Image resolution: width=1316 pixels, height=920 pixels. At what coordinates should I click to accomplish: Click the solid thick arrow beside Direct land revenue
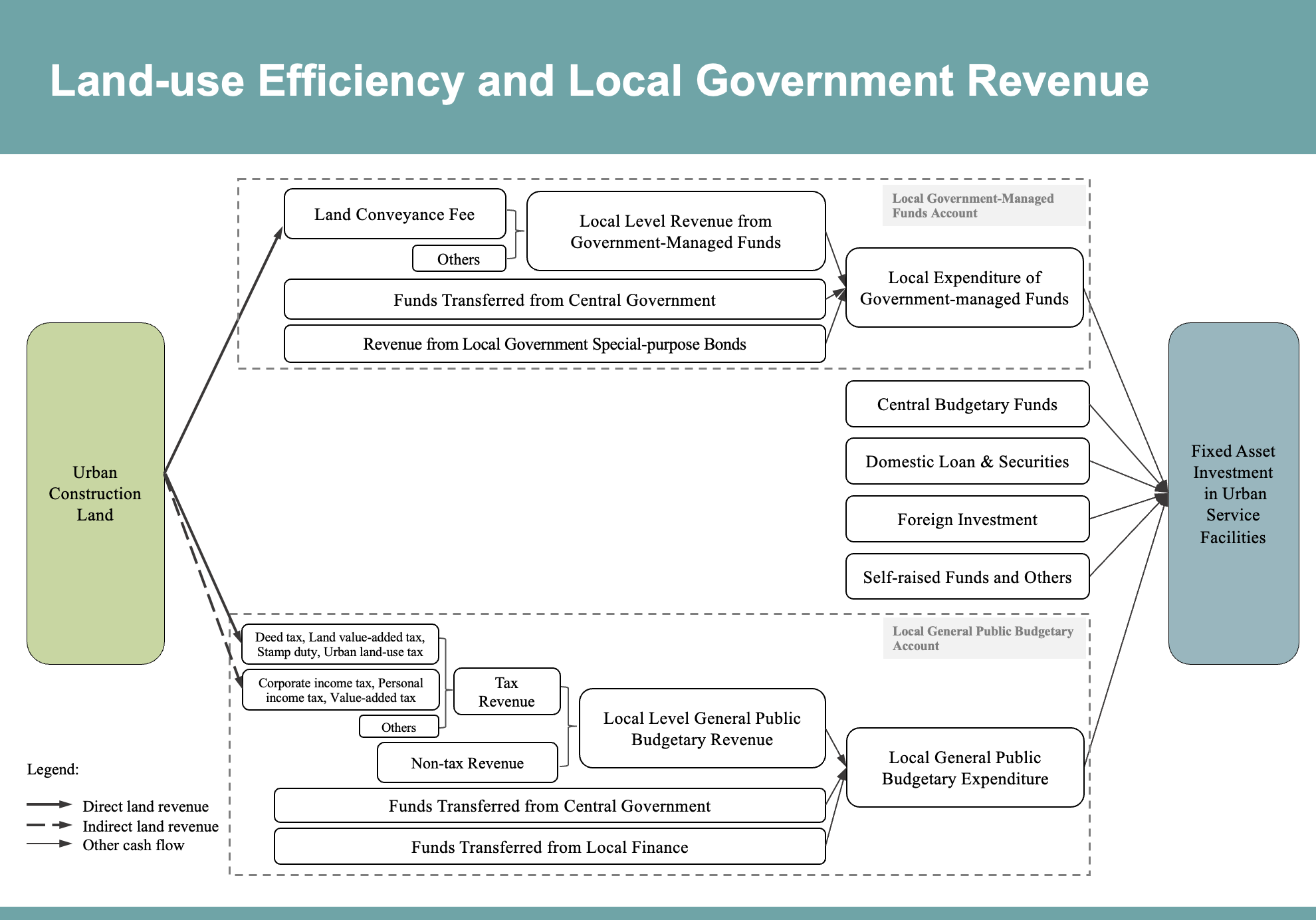click(x=49, y=804)
